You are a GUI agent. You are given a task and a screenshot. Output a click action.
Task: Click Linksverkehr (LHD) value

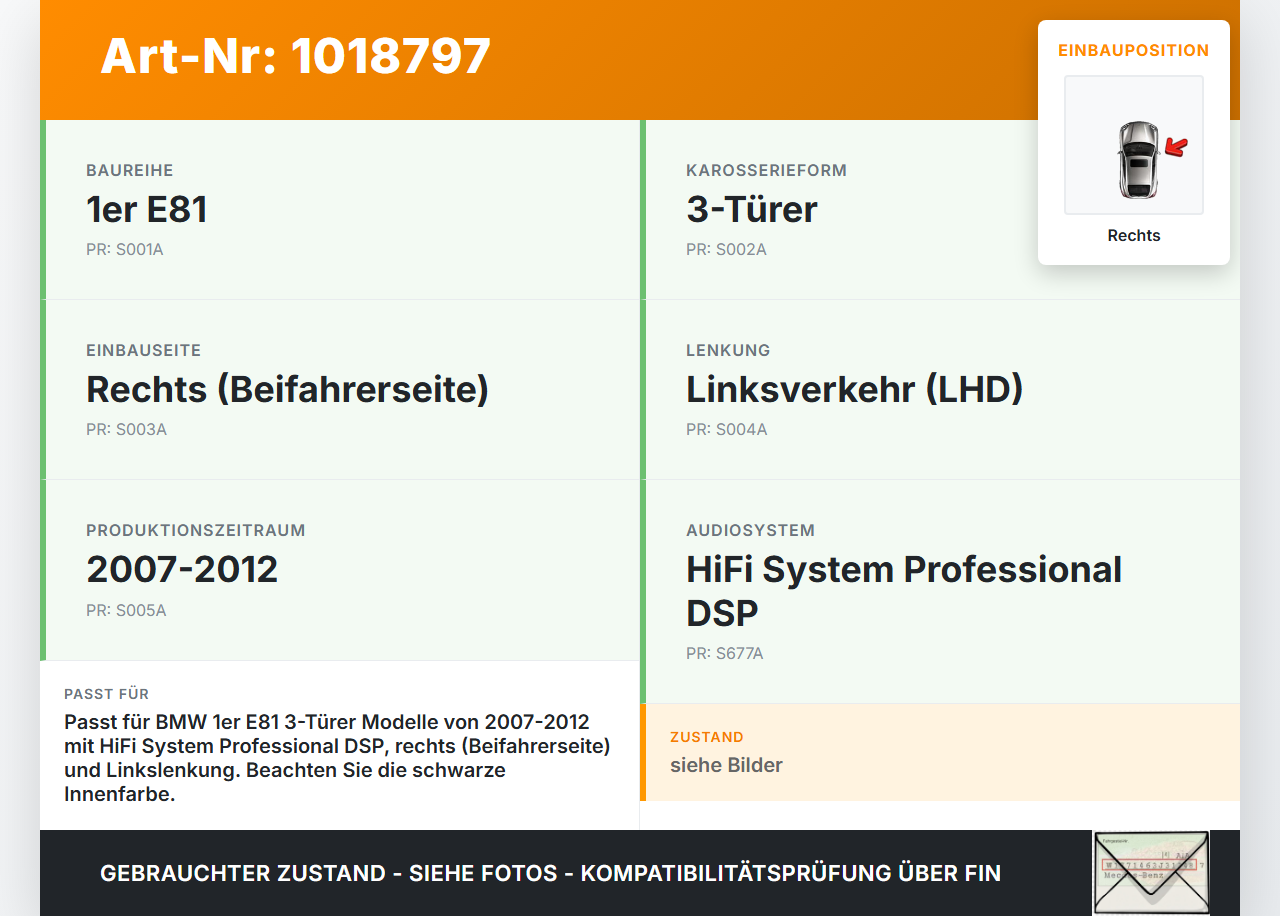click(855, 389)
